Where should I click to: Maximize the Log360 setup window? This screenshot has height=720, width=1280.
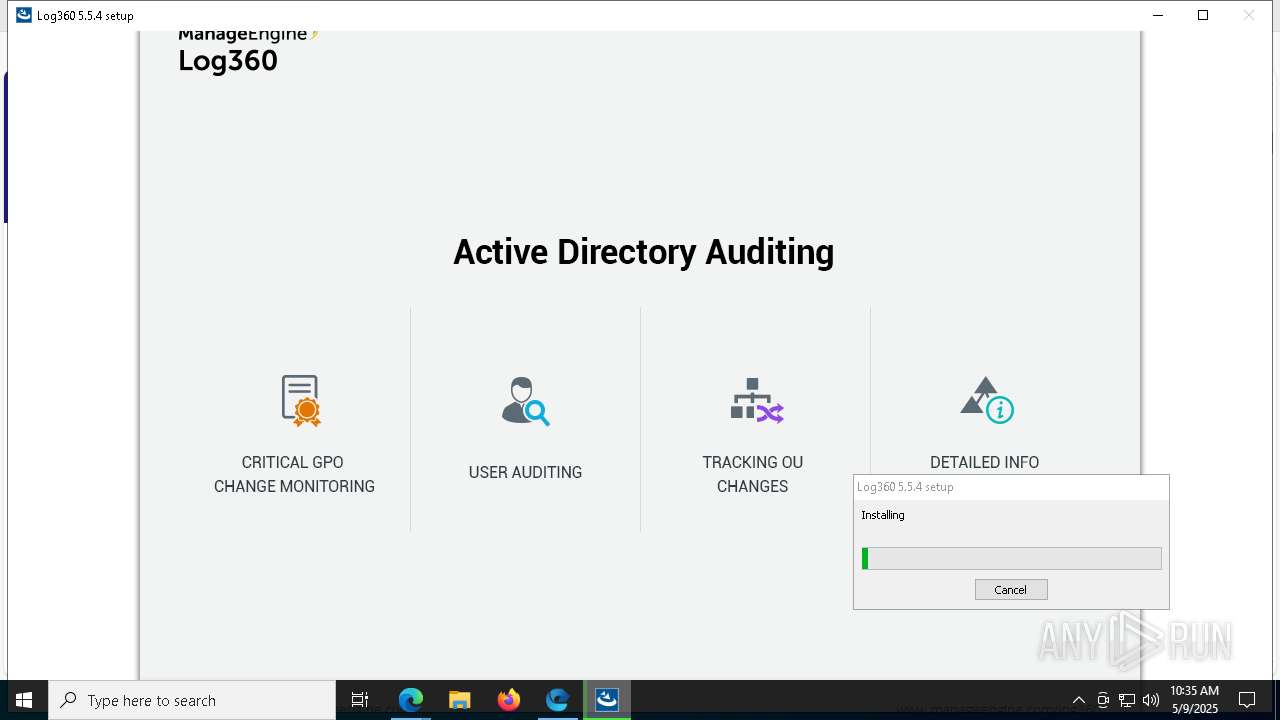point(1203,15)
